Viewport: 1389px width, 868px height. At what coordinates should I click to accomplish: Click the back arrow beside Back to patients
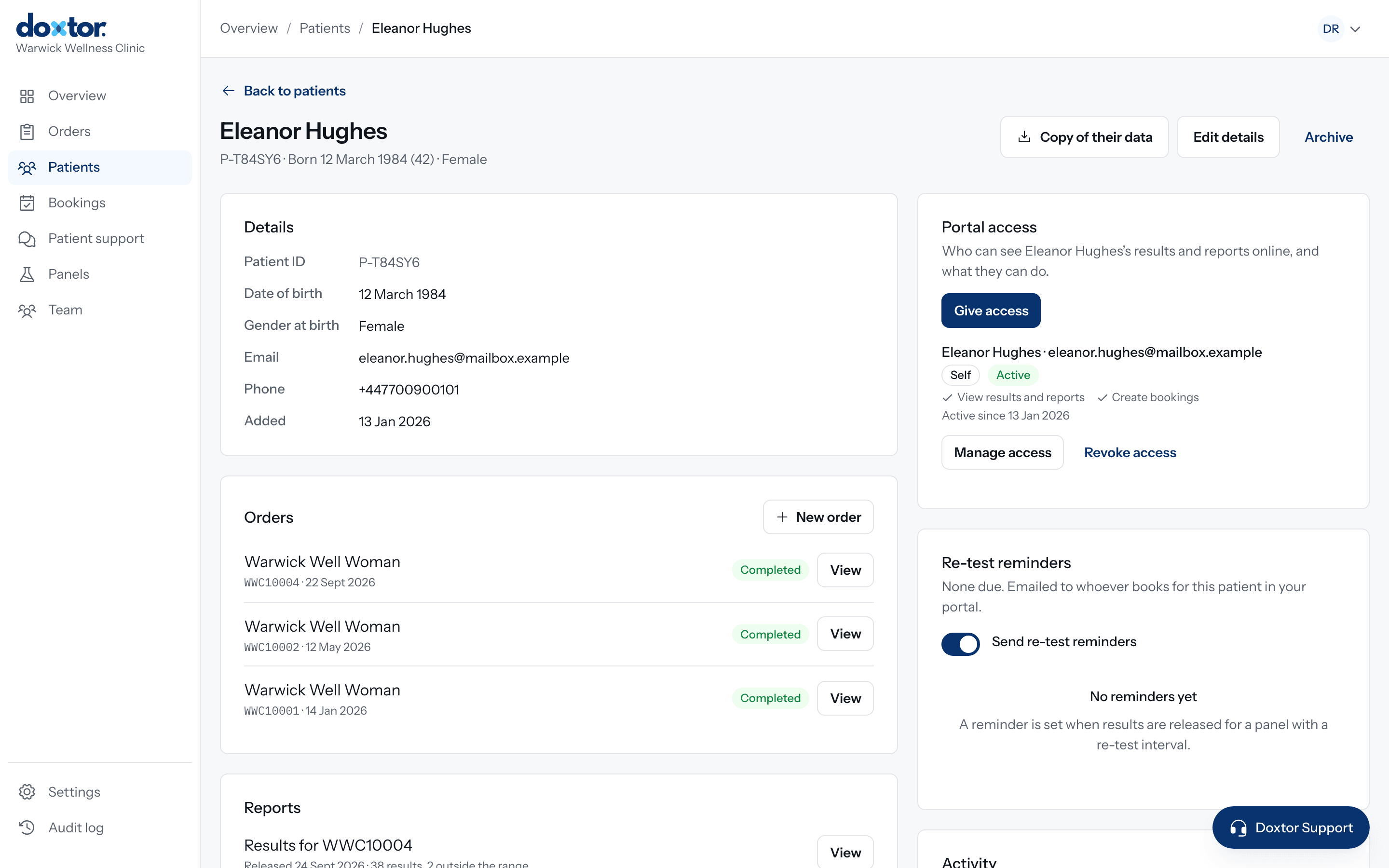point(229,91)
